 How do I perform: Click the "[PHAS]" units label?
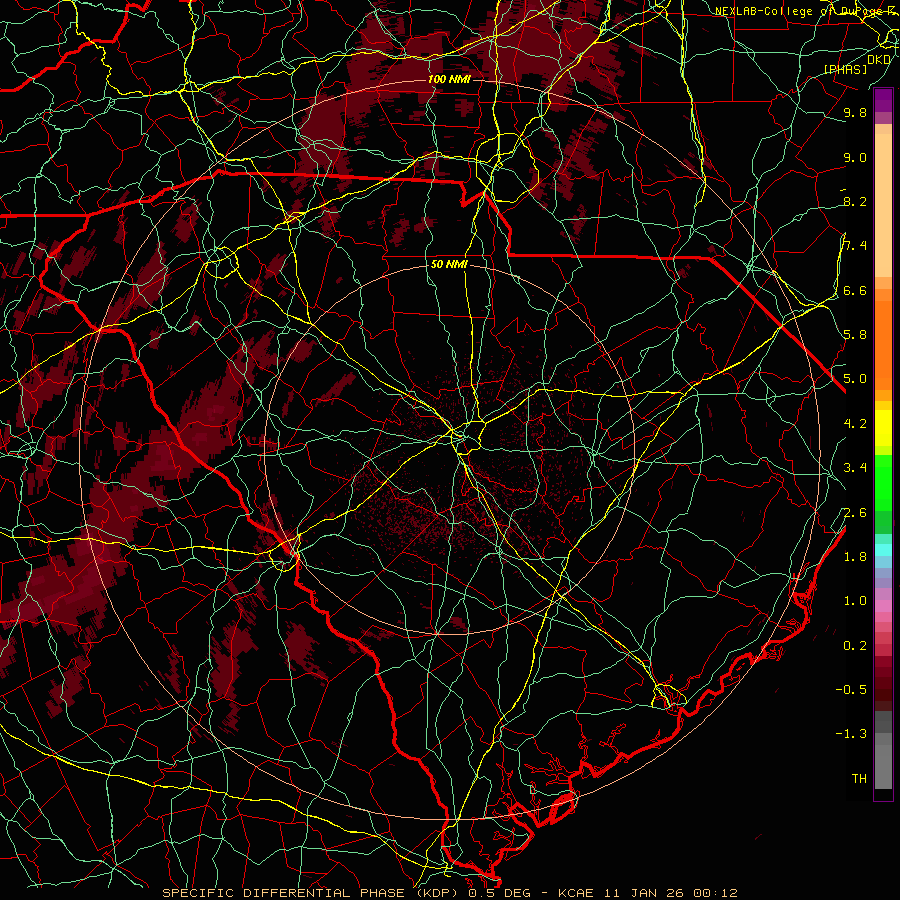click(x=845, y=69)
